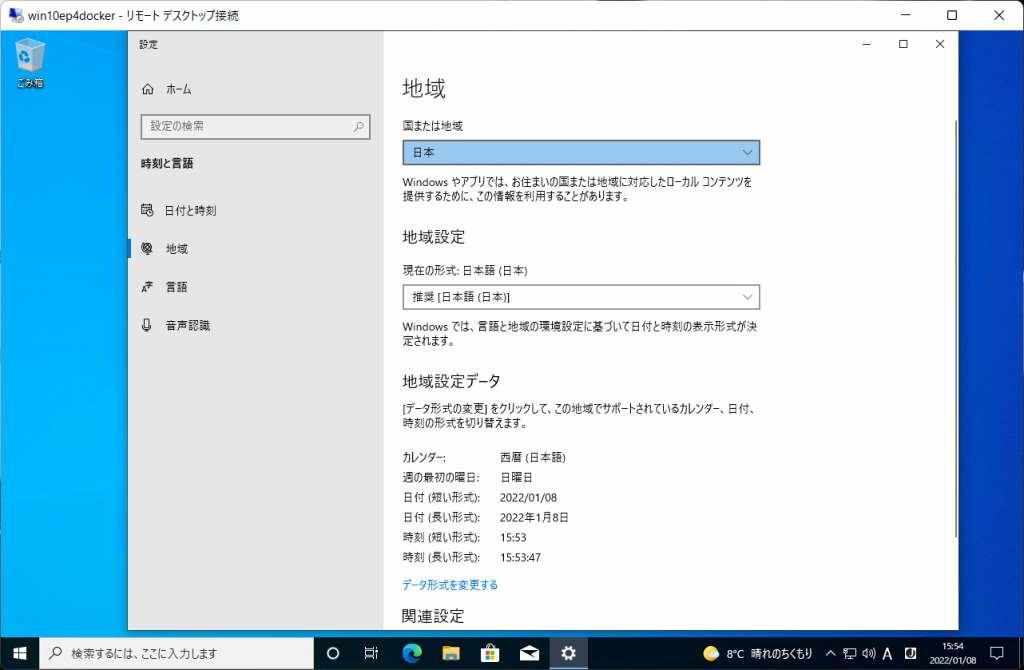Launch Microsoft Edge from the taskbar
Image resolution: width=1024 pixels, height=670 pixels.
tap(411, 653)
